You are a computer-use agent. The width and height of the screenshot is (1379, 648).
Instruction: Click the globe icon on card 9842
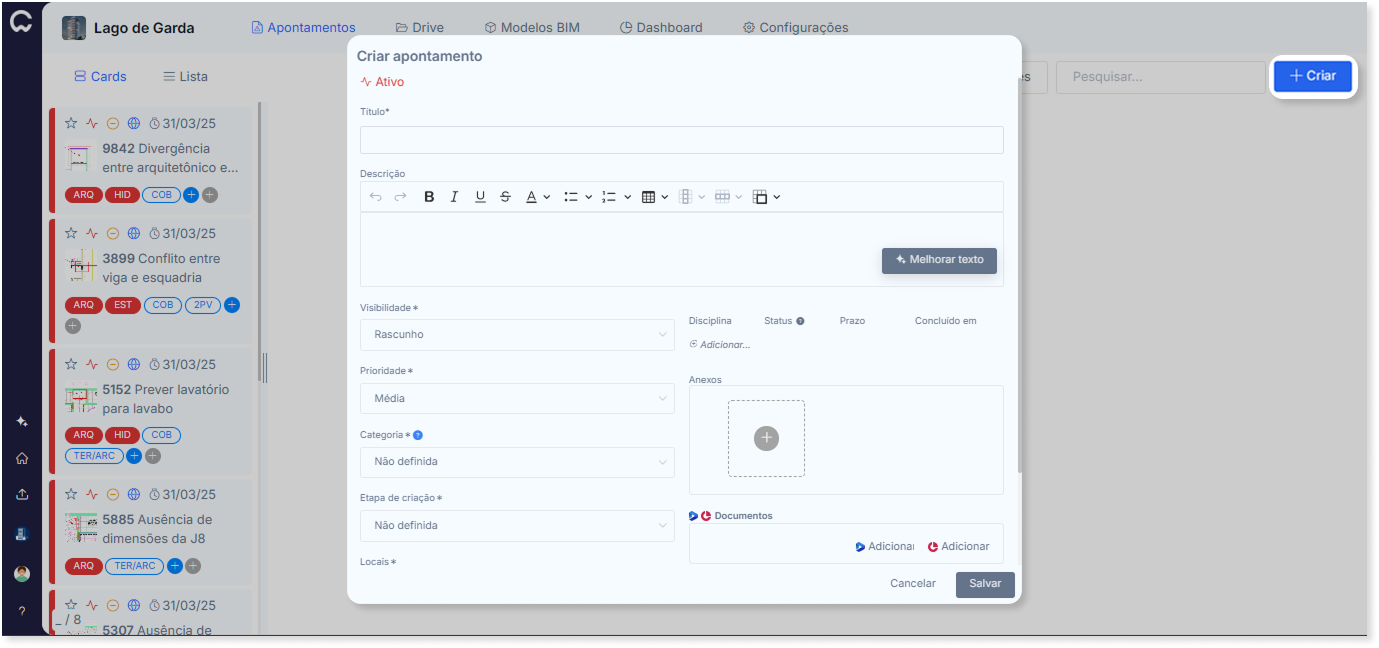point(134,124)
